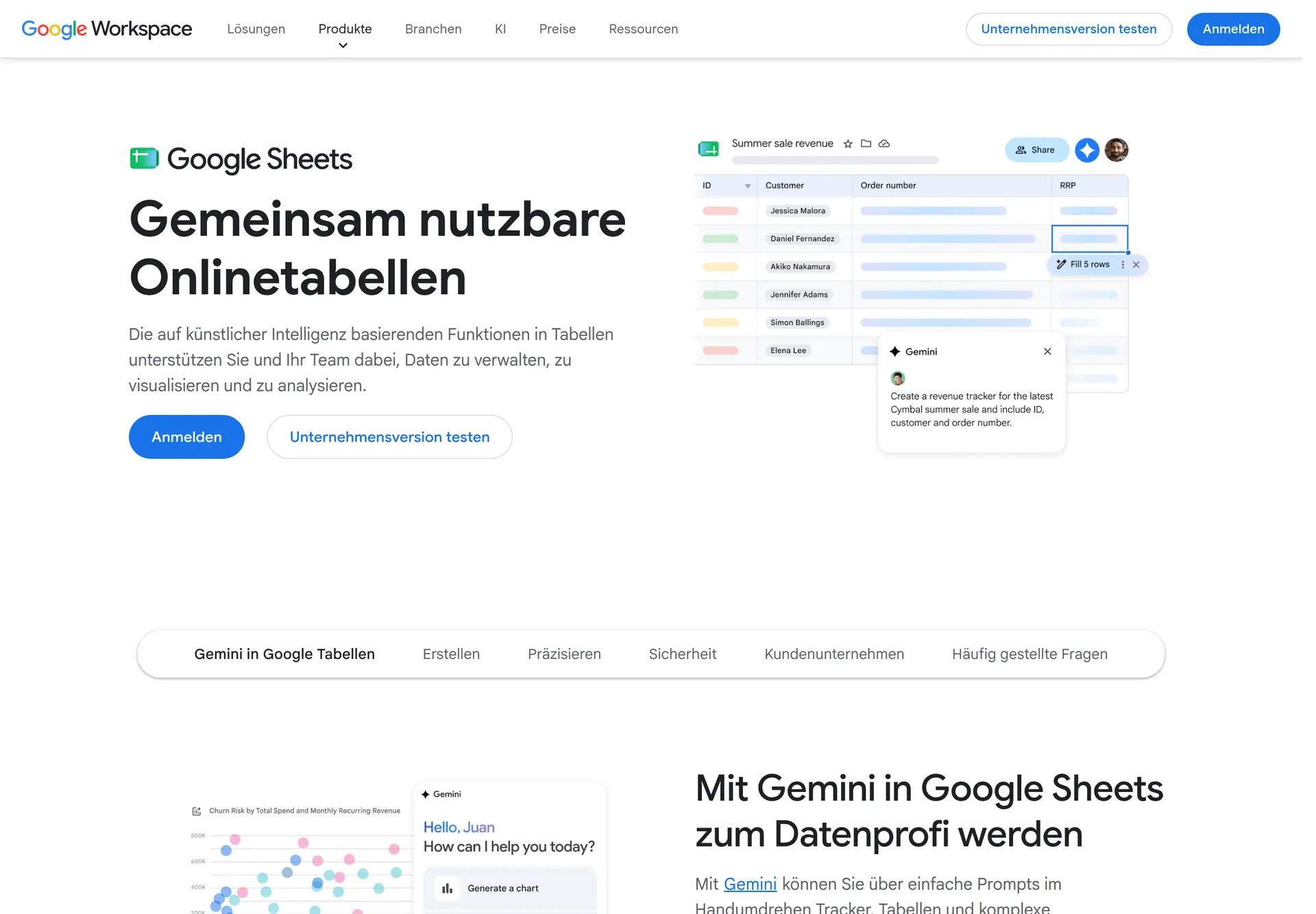Dismiss the Fill 5 rows chip

coord(1136,265)
